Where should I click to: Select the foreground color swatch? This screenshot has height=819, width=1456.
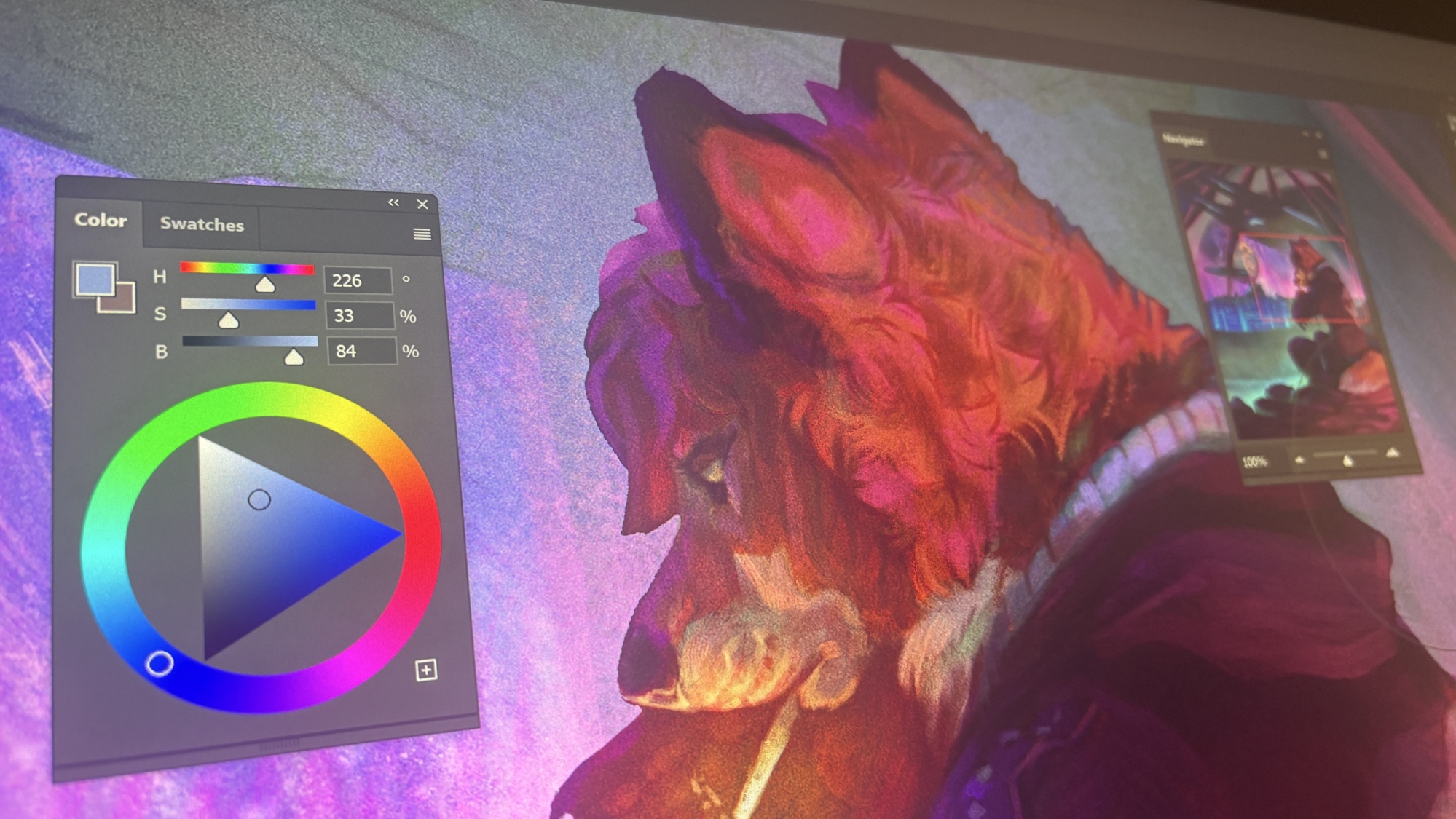(95, 280)
